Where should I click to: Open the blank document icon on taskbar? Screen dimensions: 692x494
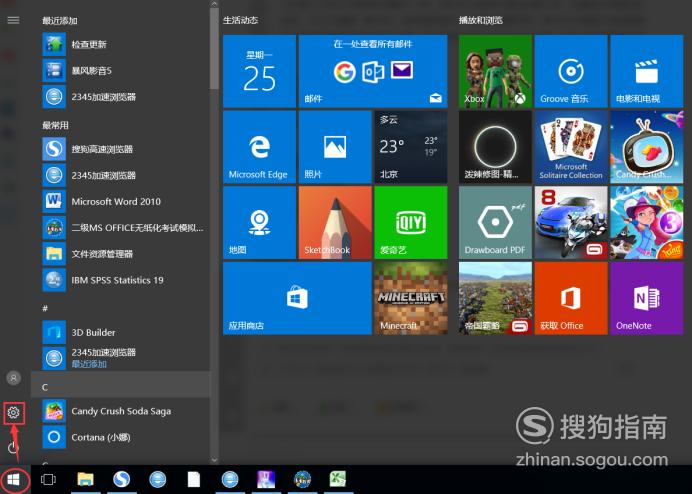(194, 479)
